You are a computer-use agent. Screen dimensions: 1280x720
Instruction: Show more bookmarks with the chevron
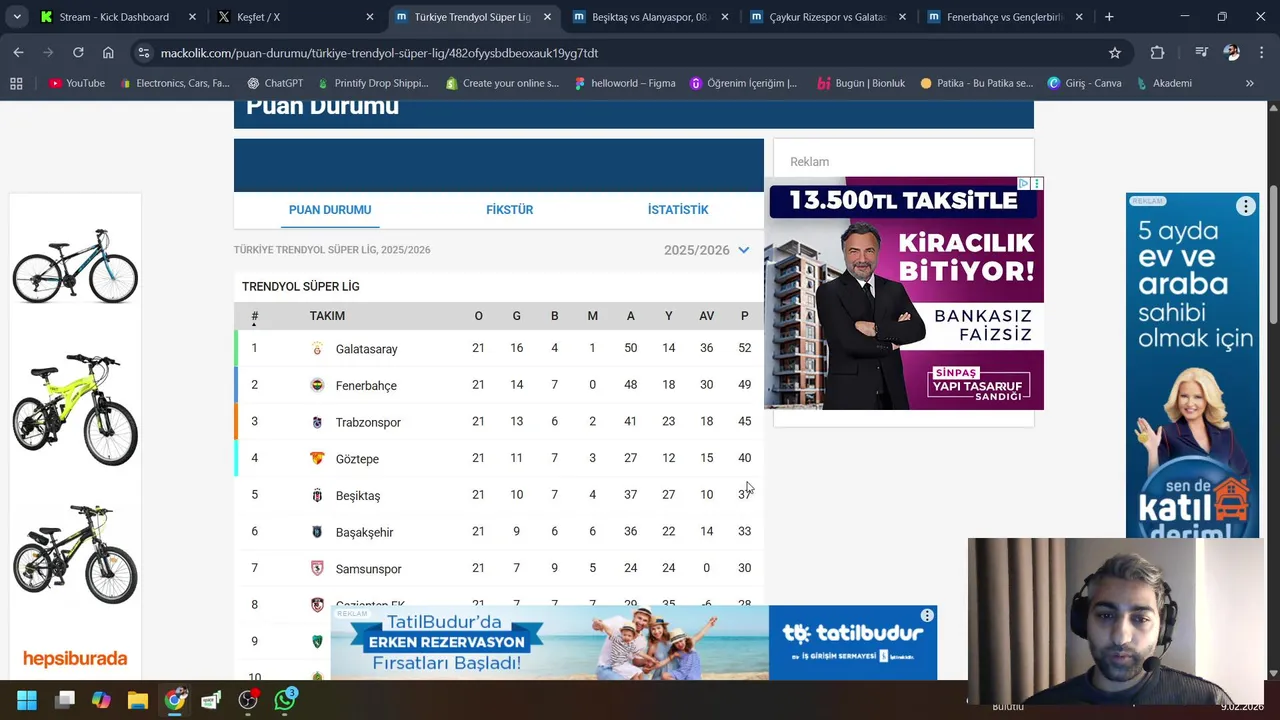pos(1249,83)
